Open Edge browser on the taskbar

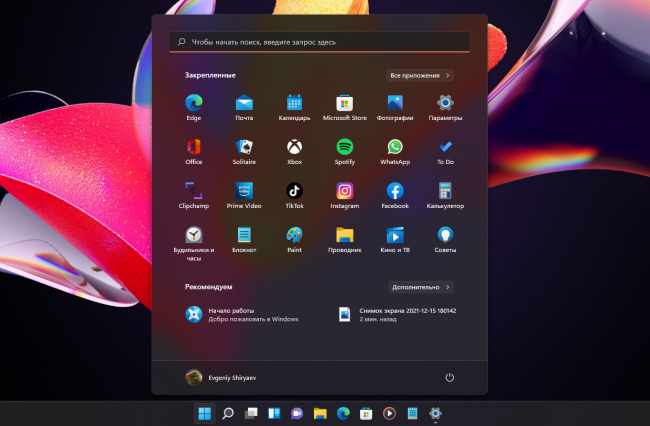point(343,413)
